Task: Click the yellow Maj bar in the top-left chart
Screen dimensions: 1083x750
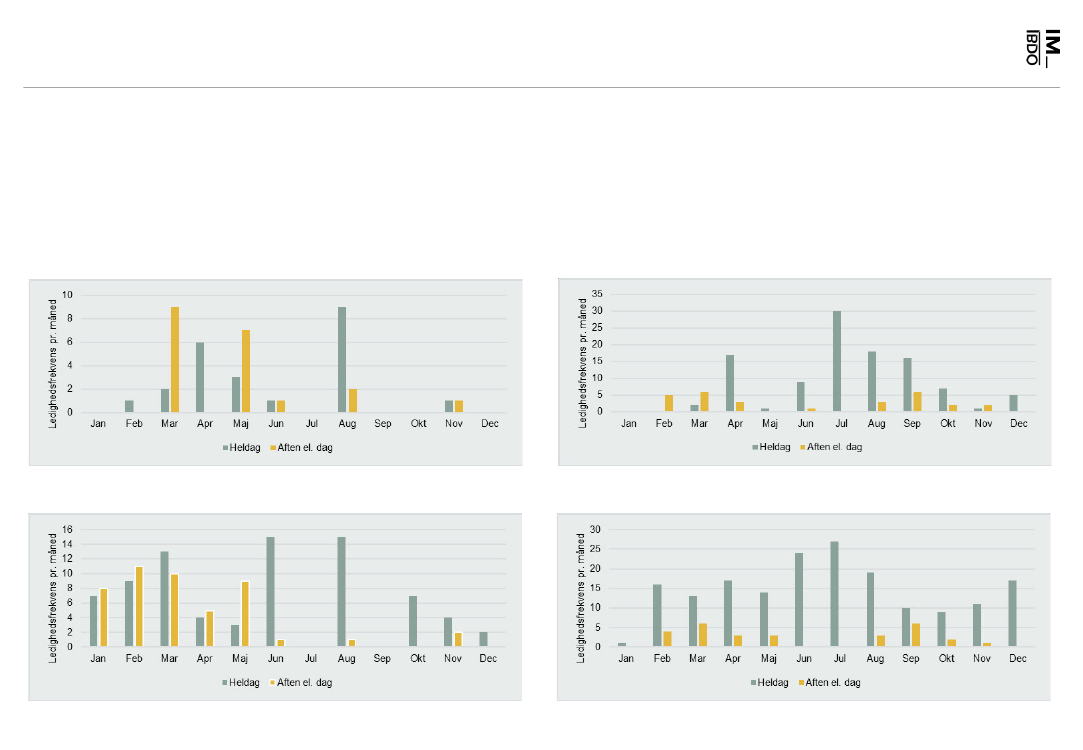Action: pos(246,372)
